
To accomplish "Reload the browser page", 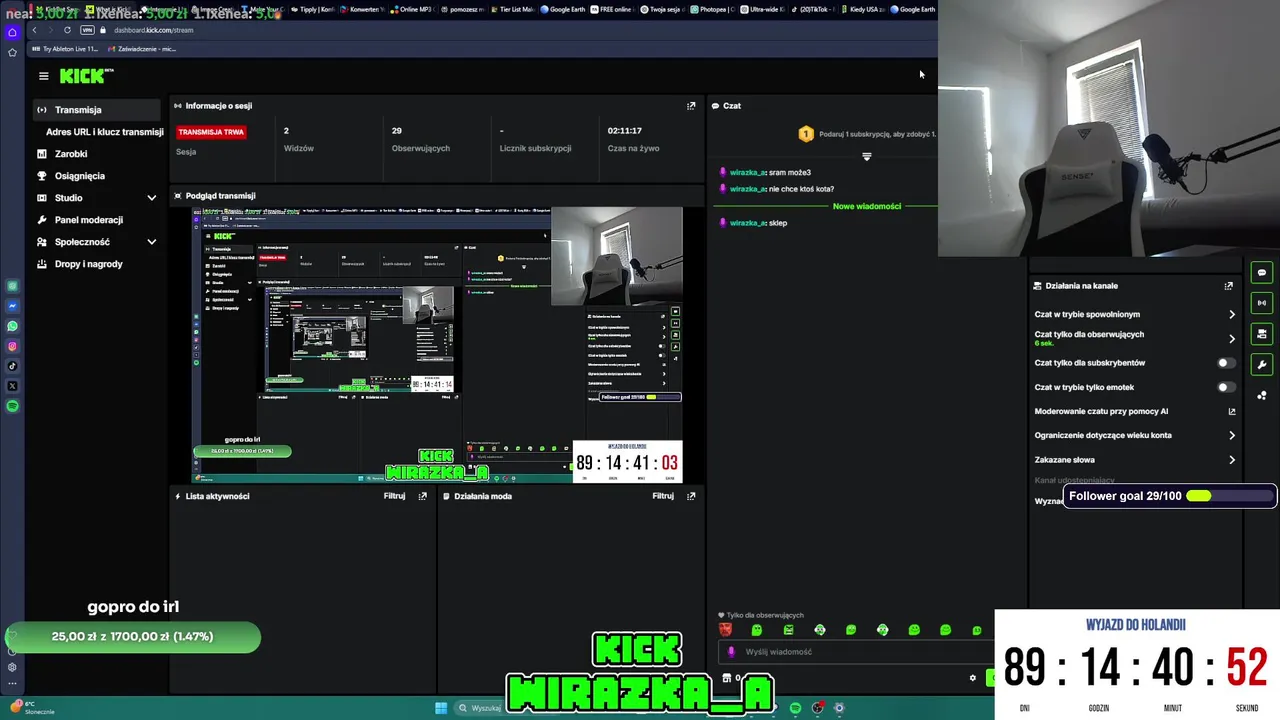I will 67,30.
